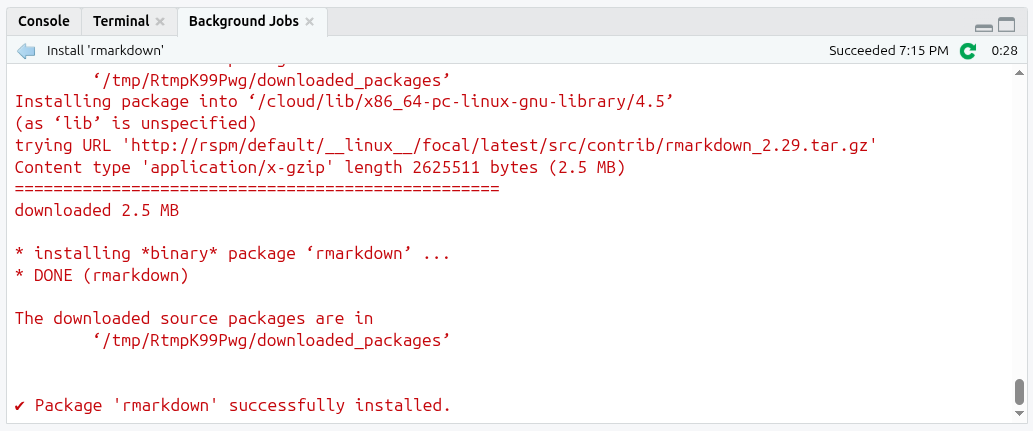Open the Terminal tab
Screen dimensions: 1033x431
click(x=119, y=21)
